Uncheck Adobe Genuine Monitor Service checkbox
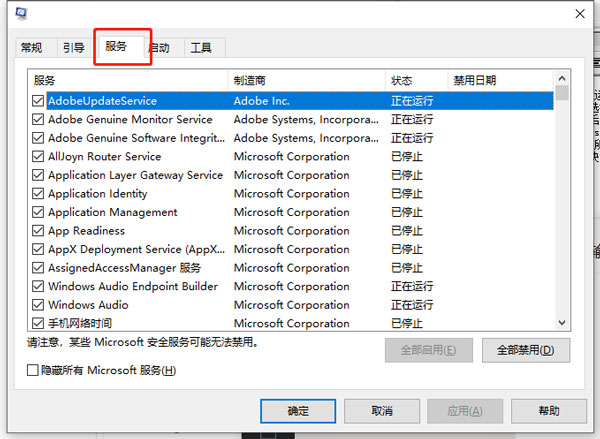The image size is (600, 439). click(x=38, y=119)
